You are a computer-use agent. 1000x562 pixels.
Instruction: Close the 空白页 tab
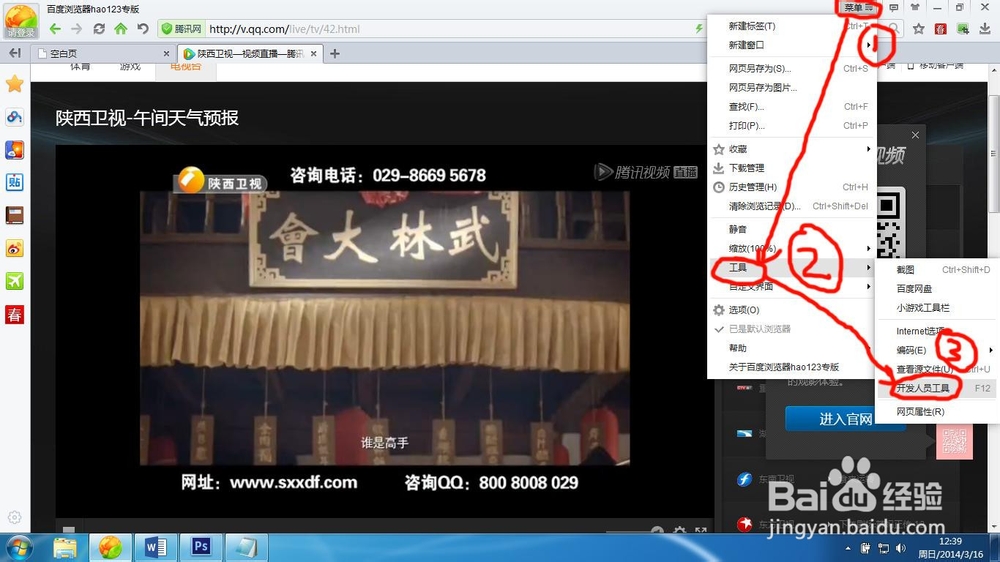tap(166, 54)
